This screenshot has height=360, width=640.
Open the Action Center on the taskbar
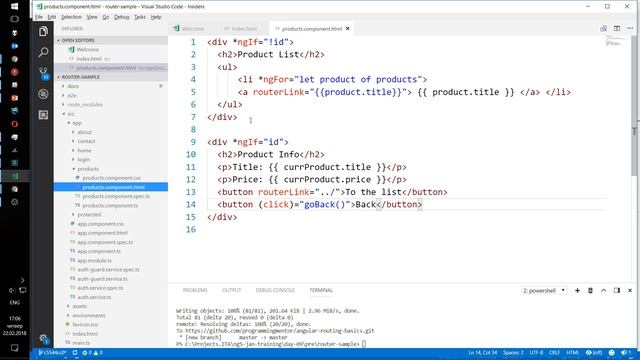click(x=14, y=348)
